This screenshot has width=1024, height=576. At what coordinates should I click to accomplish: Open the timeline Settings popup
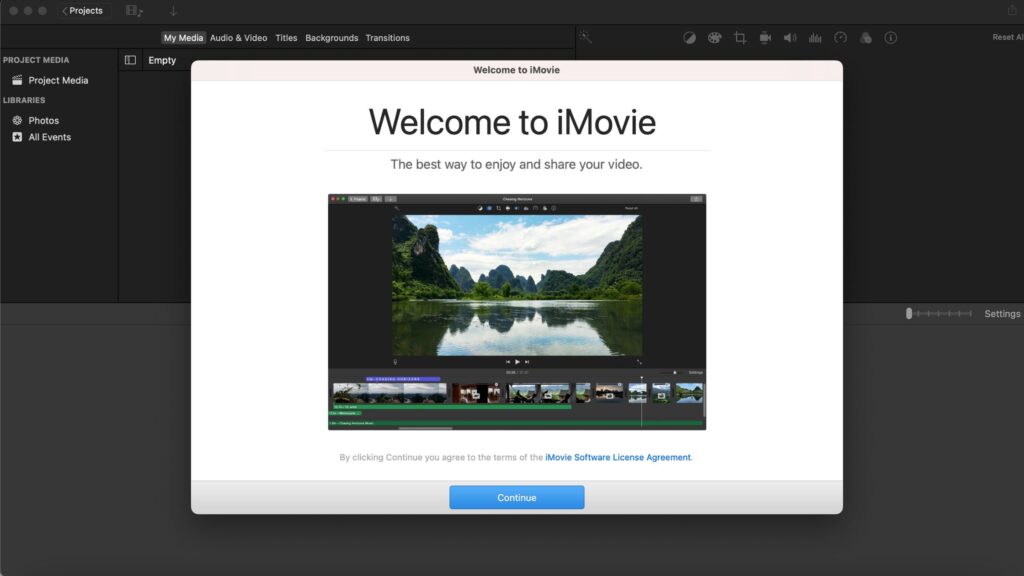[x=1002, y=313]
